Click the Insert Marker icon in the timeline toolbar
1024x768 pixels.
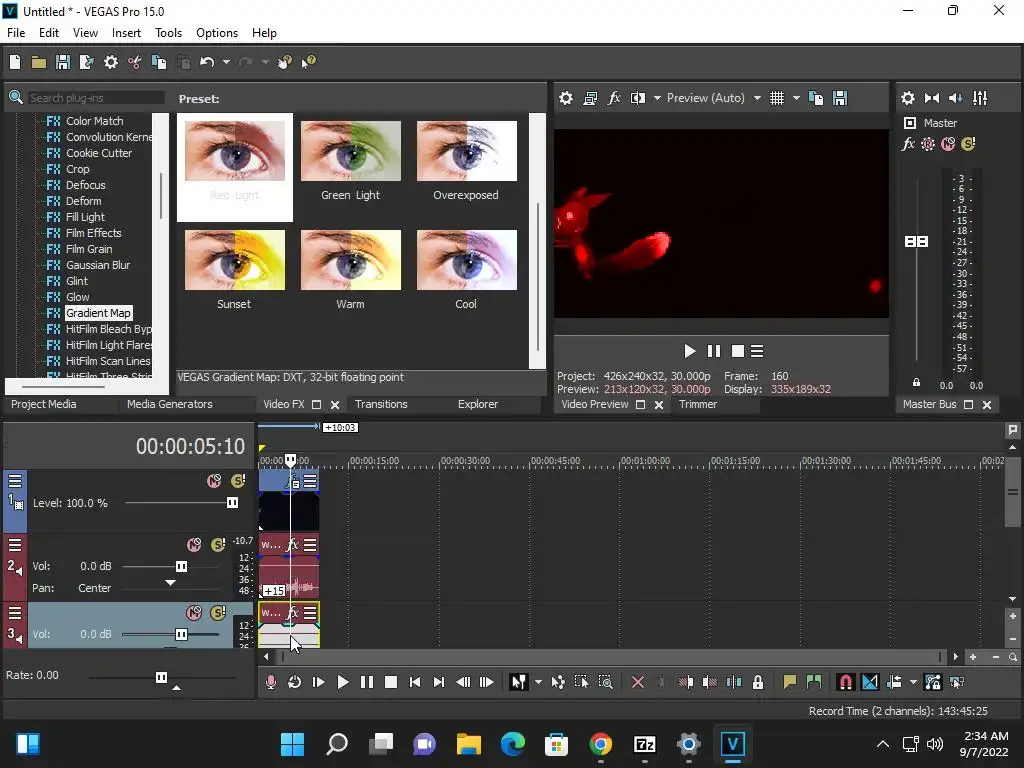(790, 682)
